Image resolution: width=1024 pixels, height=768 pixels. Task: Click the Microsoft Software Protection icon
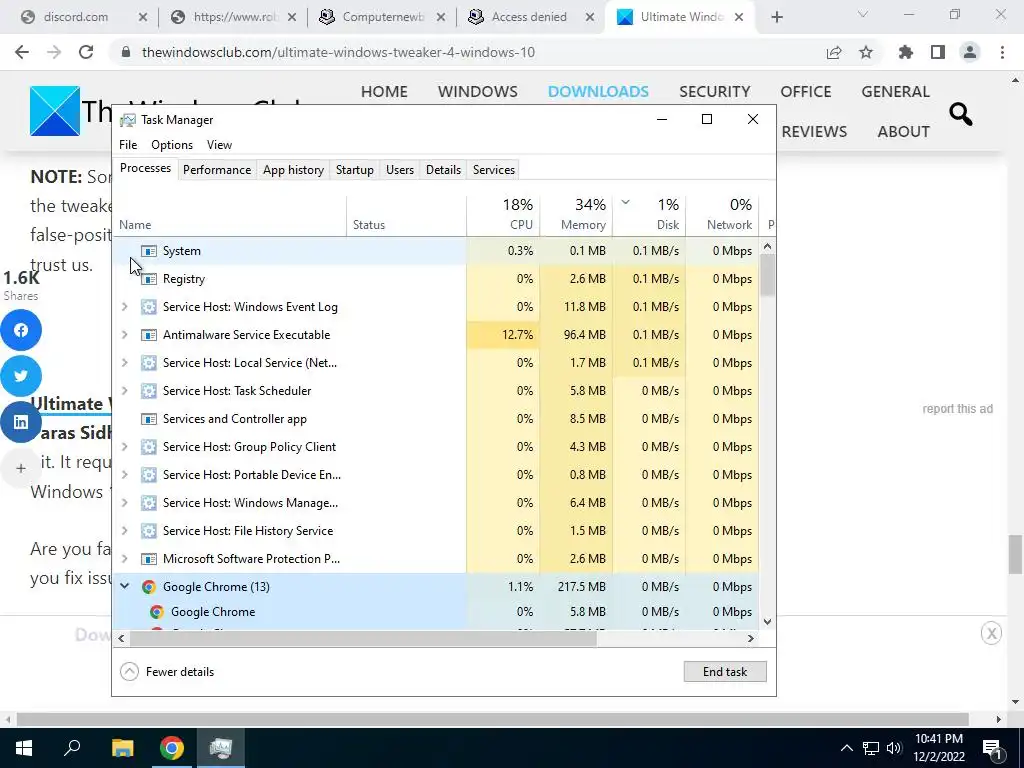[x=149, y=559]
